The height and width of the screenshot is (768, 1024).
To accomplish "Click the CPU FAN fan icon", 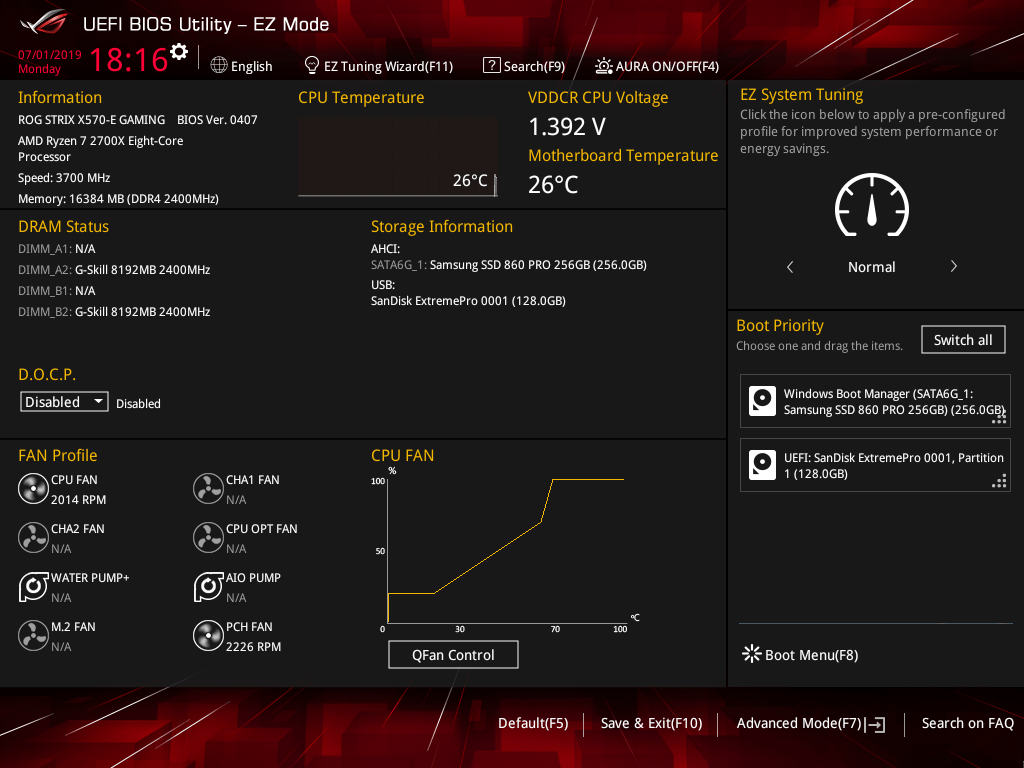I will click(x=33, y=488).
